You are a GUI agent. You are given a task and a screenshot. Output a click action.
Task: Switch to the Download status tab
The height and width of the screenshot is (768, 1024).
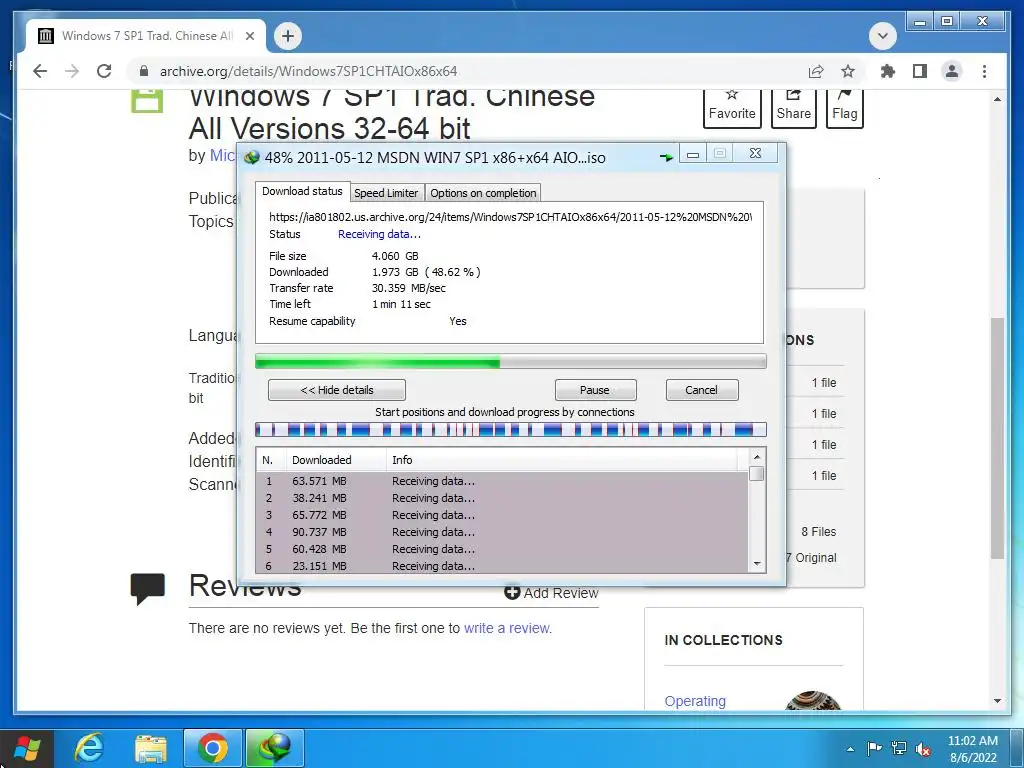tap(302, 191)
